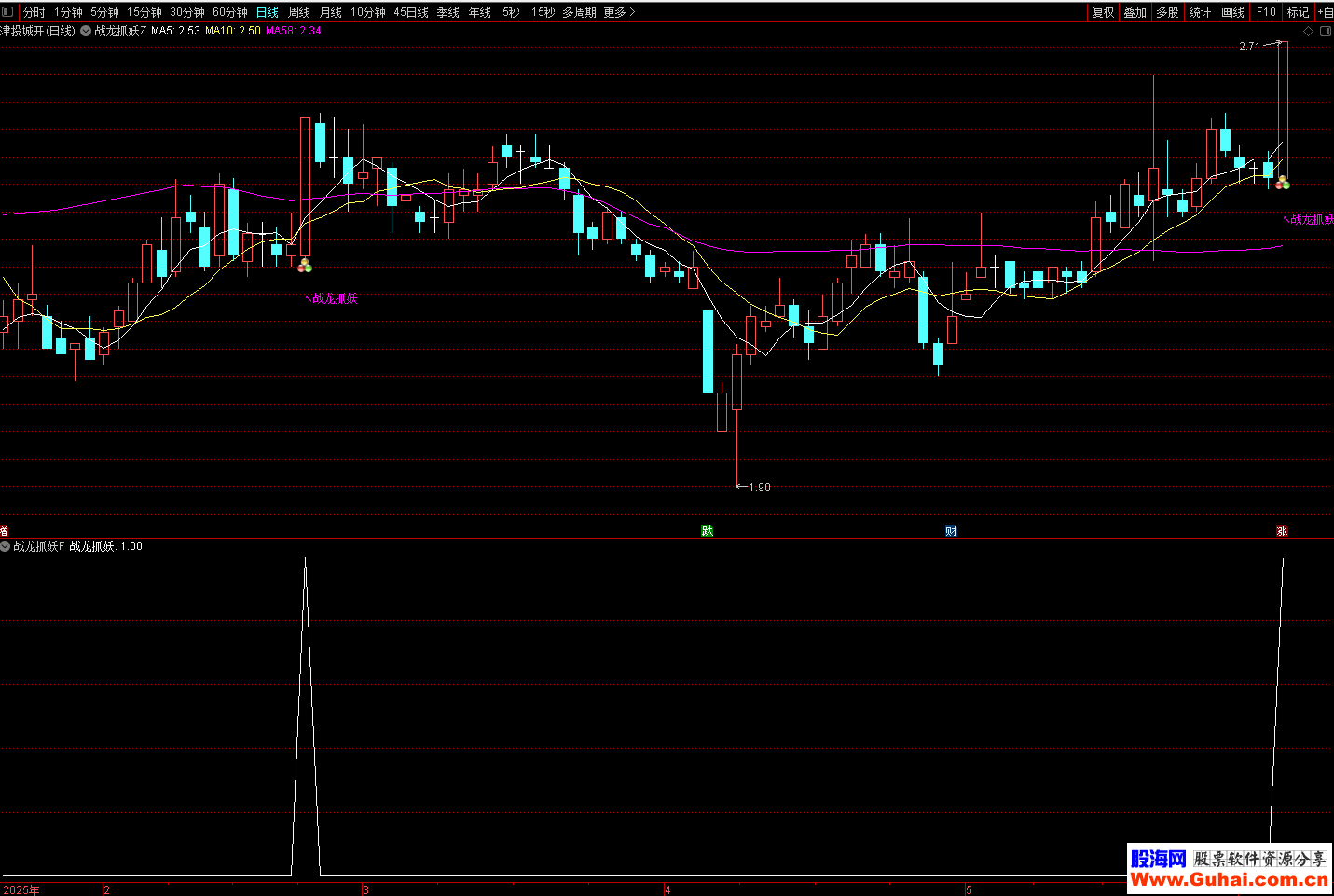
Task: Click the month 4 timeline marker
Action: (667, 890)
